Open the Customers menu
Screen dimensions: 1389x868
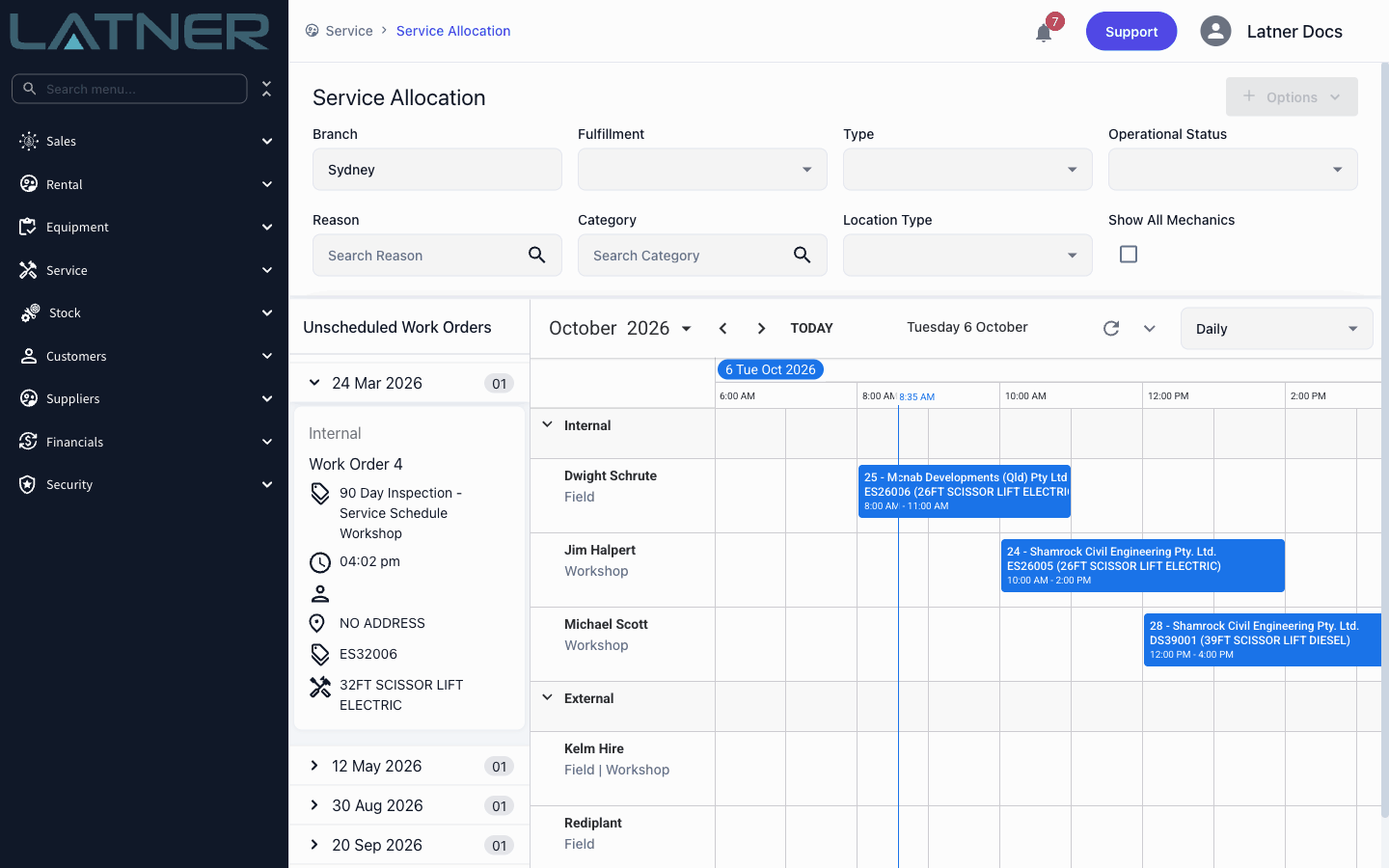(145, 356)
